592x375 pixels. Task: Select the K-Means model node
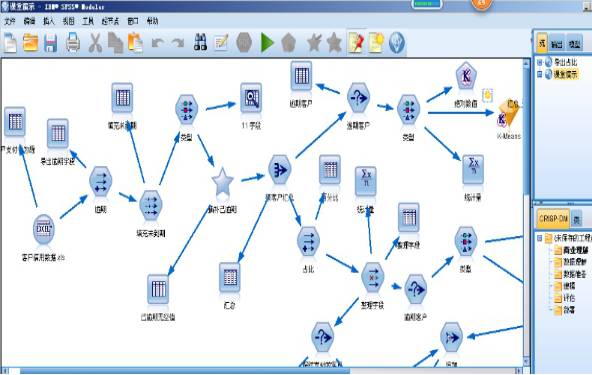point(509,114)
